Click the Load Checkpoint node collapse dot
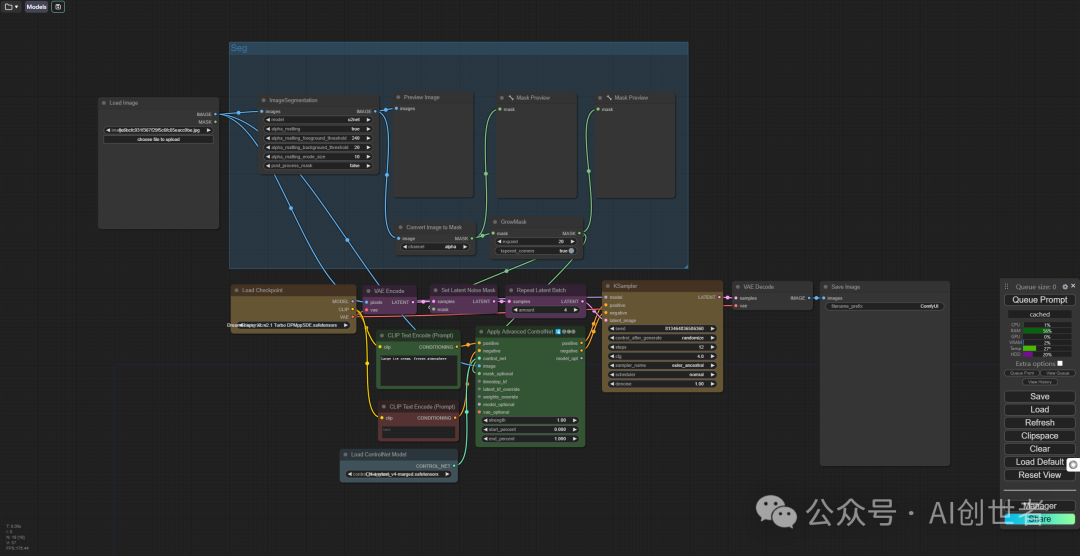1080x556 pixels. click(237, 291)
